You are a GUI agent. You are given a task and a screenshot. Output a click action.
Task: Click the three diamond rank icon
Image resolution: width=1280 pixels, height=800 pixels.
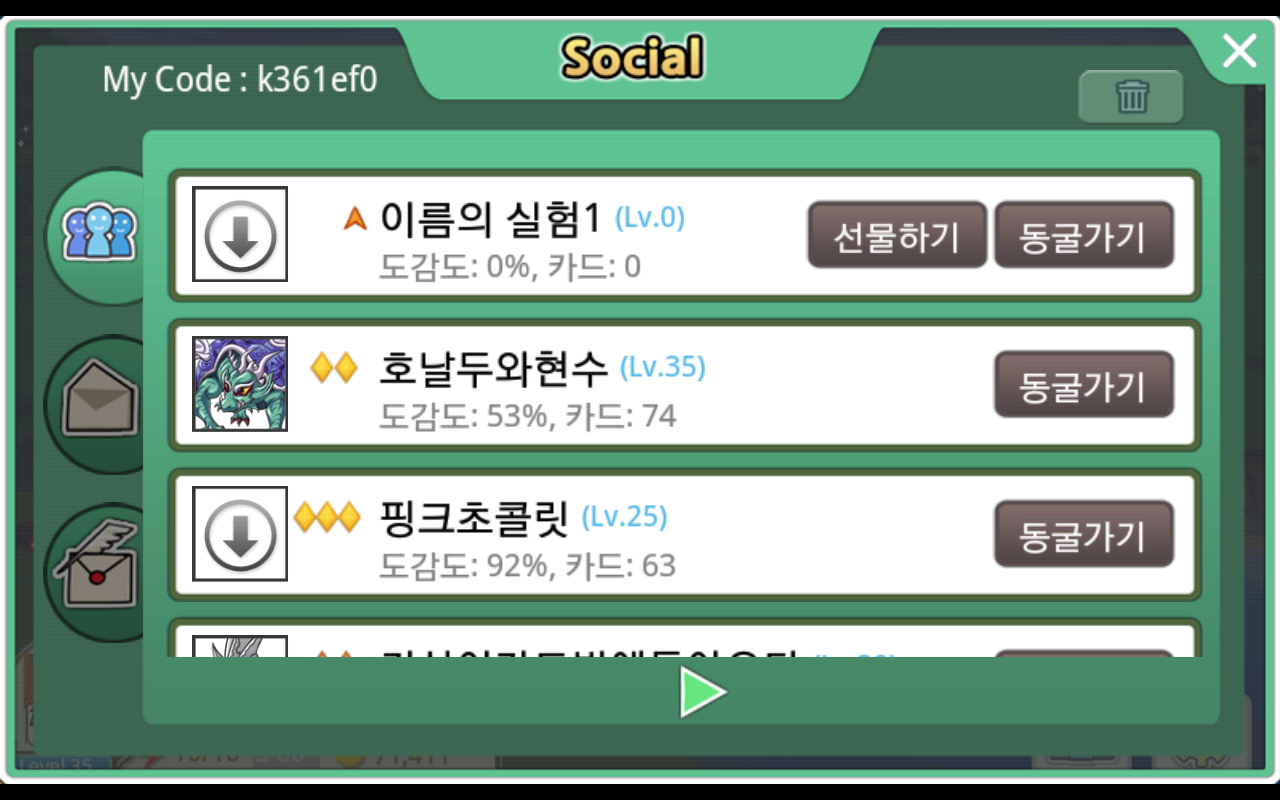(x=327, y=518)
